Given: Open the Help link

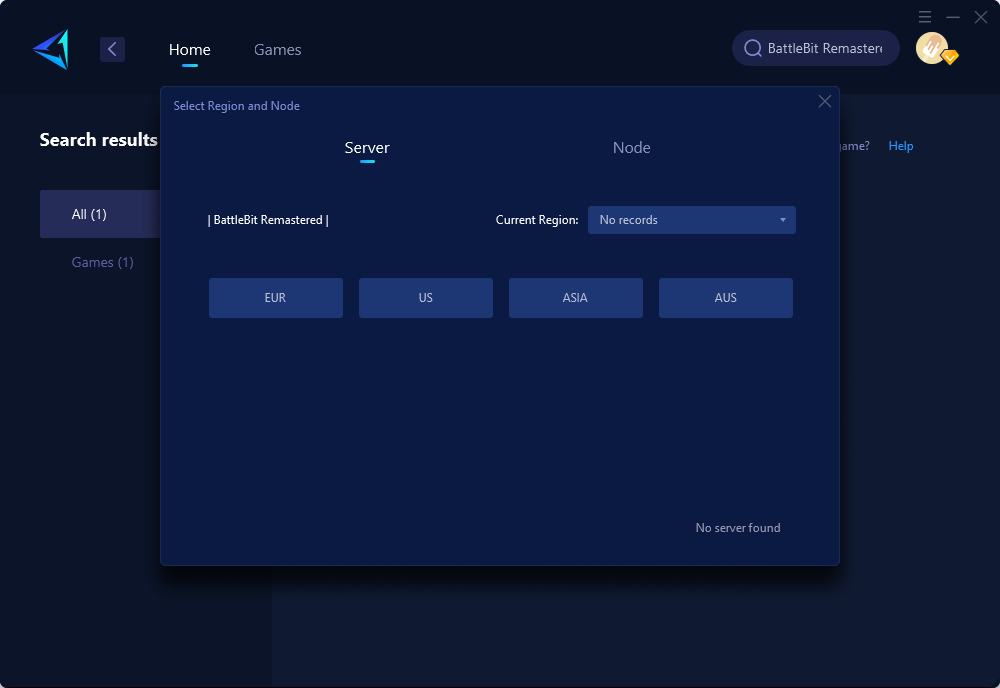Looking at the screenshot, I should click(901, 146).
